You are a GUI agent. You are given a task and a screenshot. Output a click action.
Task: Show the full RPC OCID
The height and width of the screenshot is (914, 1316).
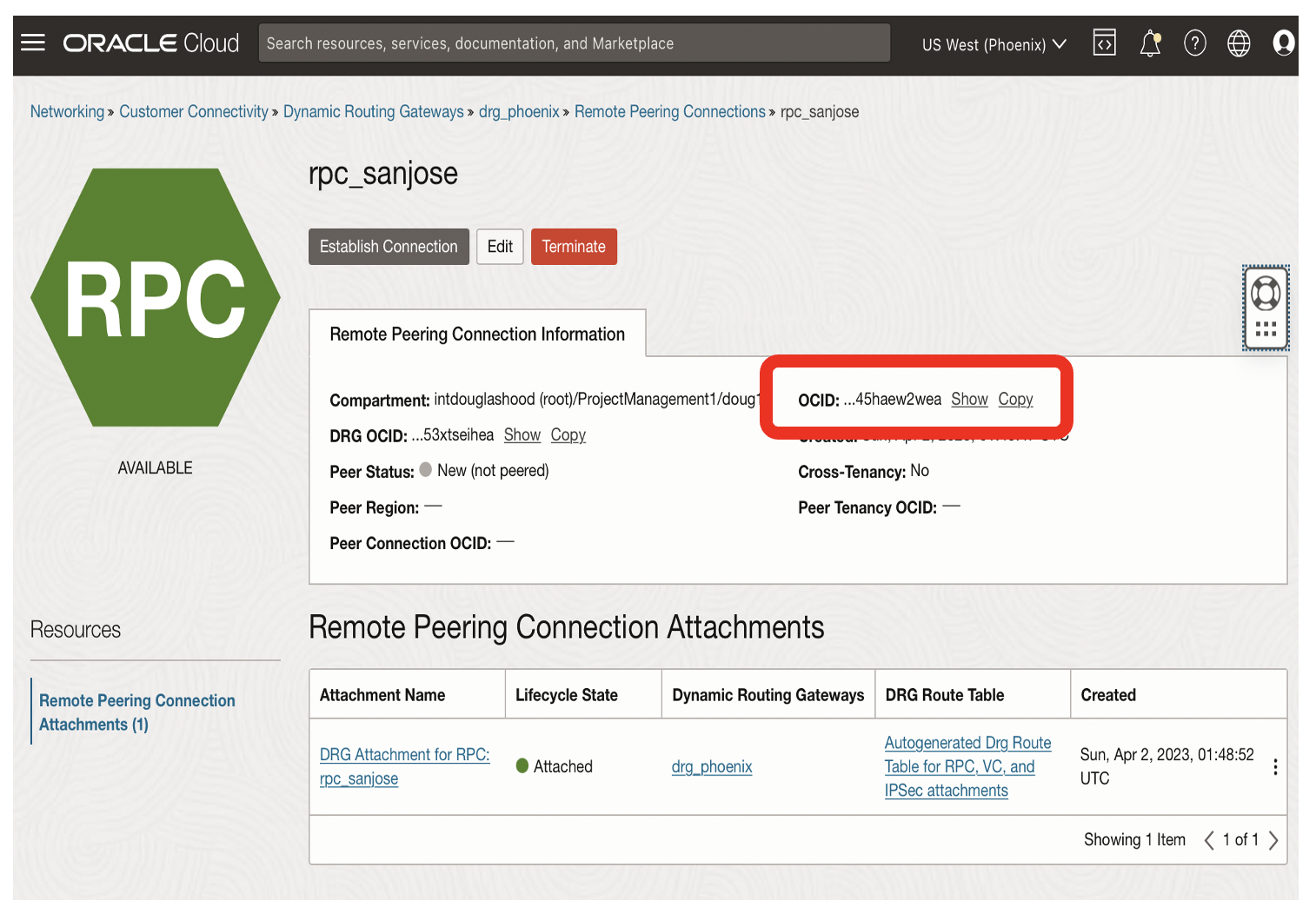[969, 400]
